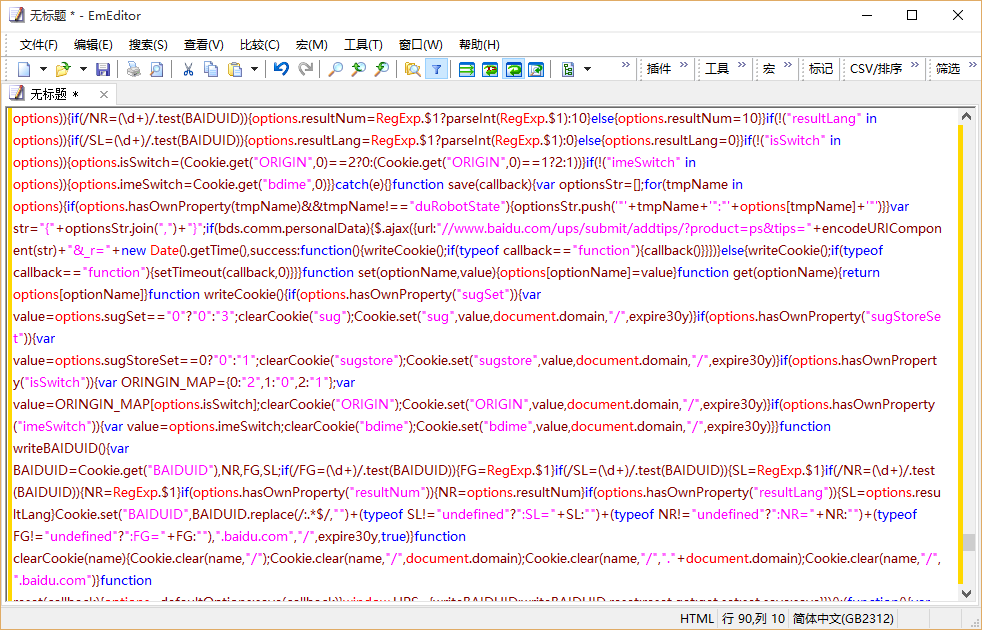Open the 编辑(E) menu
982x630 pixels.
click(x=93, y=45)
